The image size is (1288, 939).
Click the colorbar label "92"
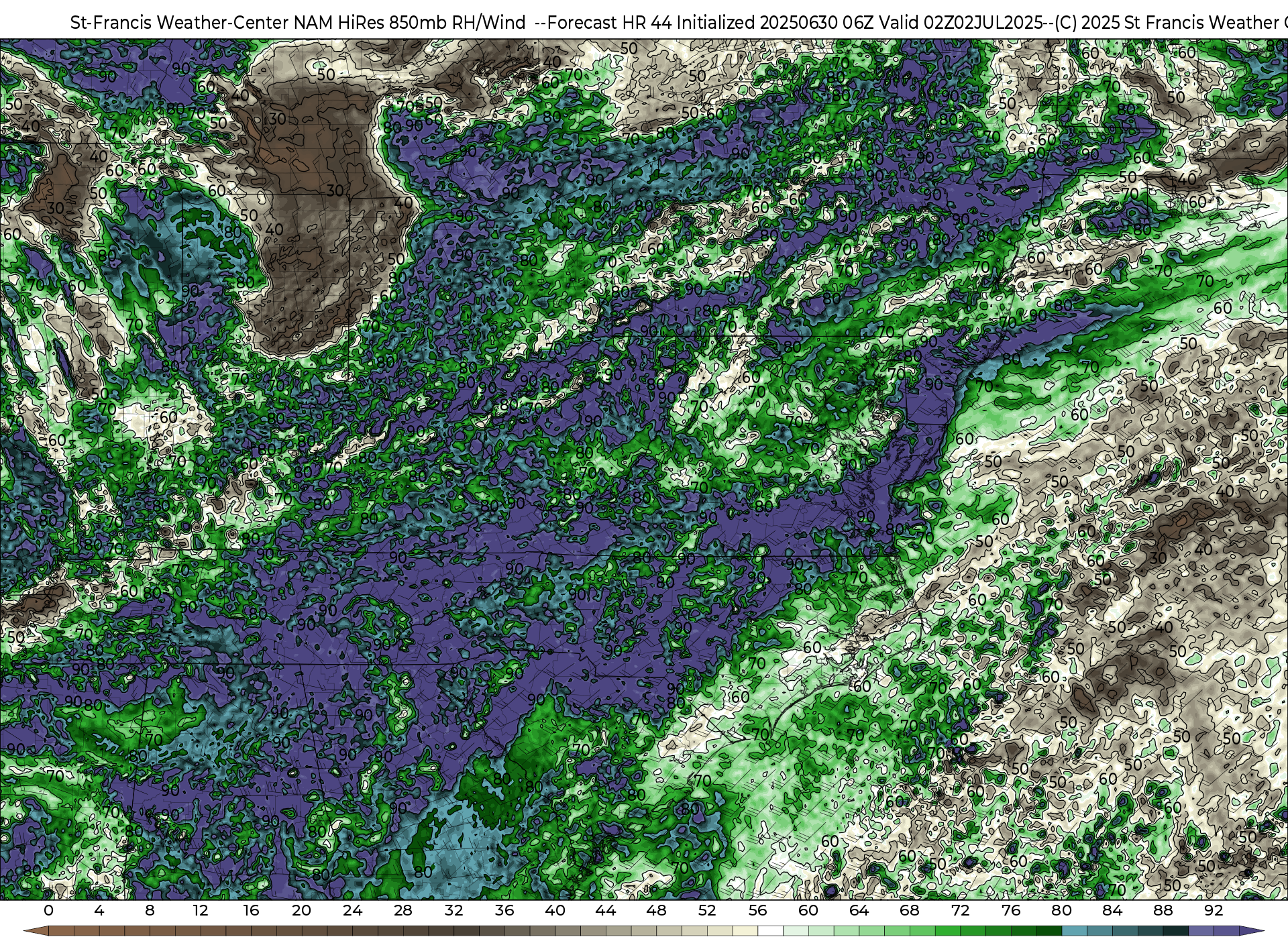[x=1214, y=910]
